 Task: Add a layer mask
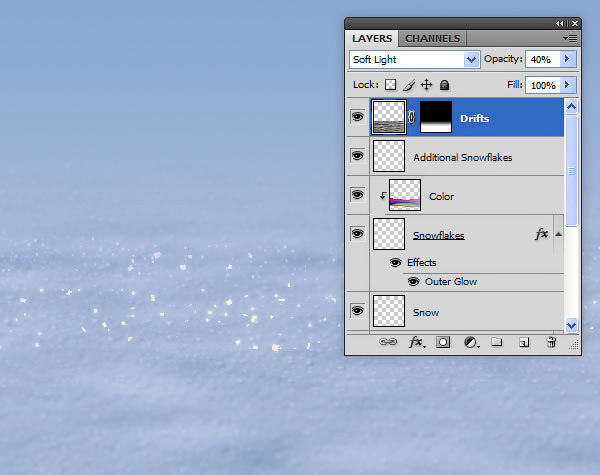point(443,342)
